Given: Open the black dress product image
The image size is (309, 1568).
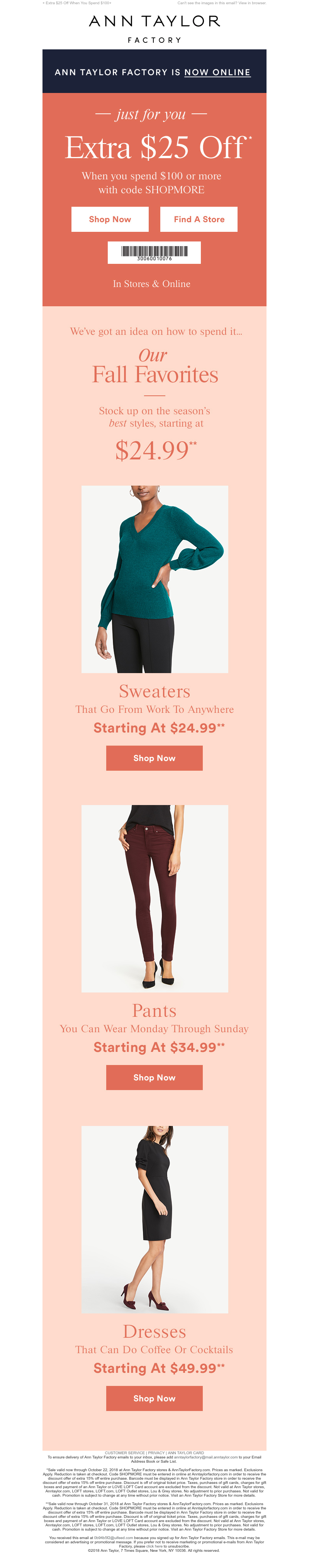Looking at the screenshot, I should pos(155,1220).
